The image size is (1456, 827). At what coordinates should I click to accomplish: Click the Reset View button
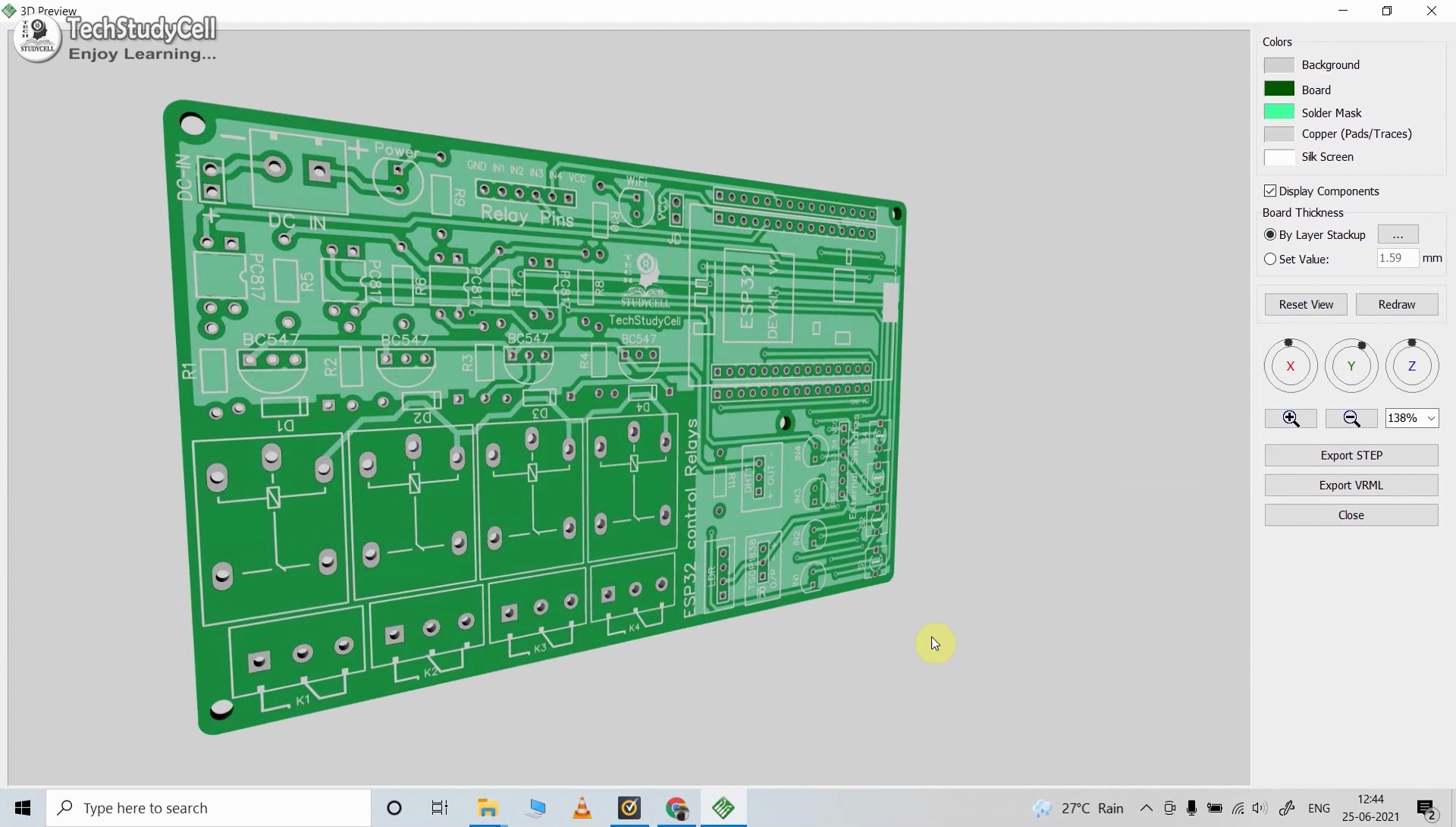(1306, 304)
